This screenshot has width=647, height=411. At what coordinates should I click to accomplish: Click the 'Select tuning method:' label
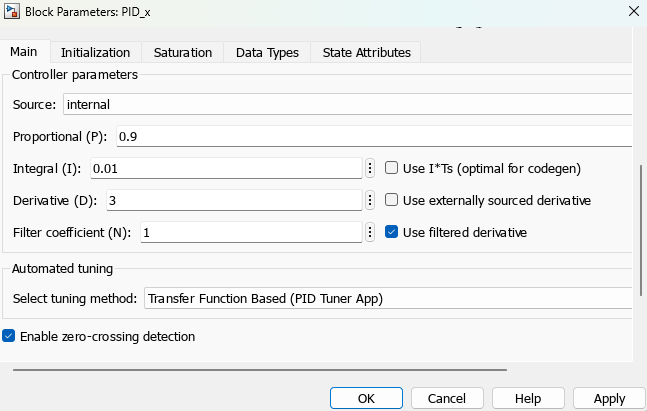point(75,298)
